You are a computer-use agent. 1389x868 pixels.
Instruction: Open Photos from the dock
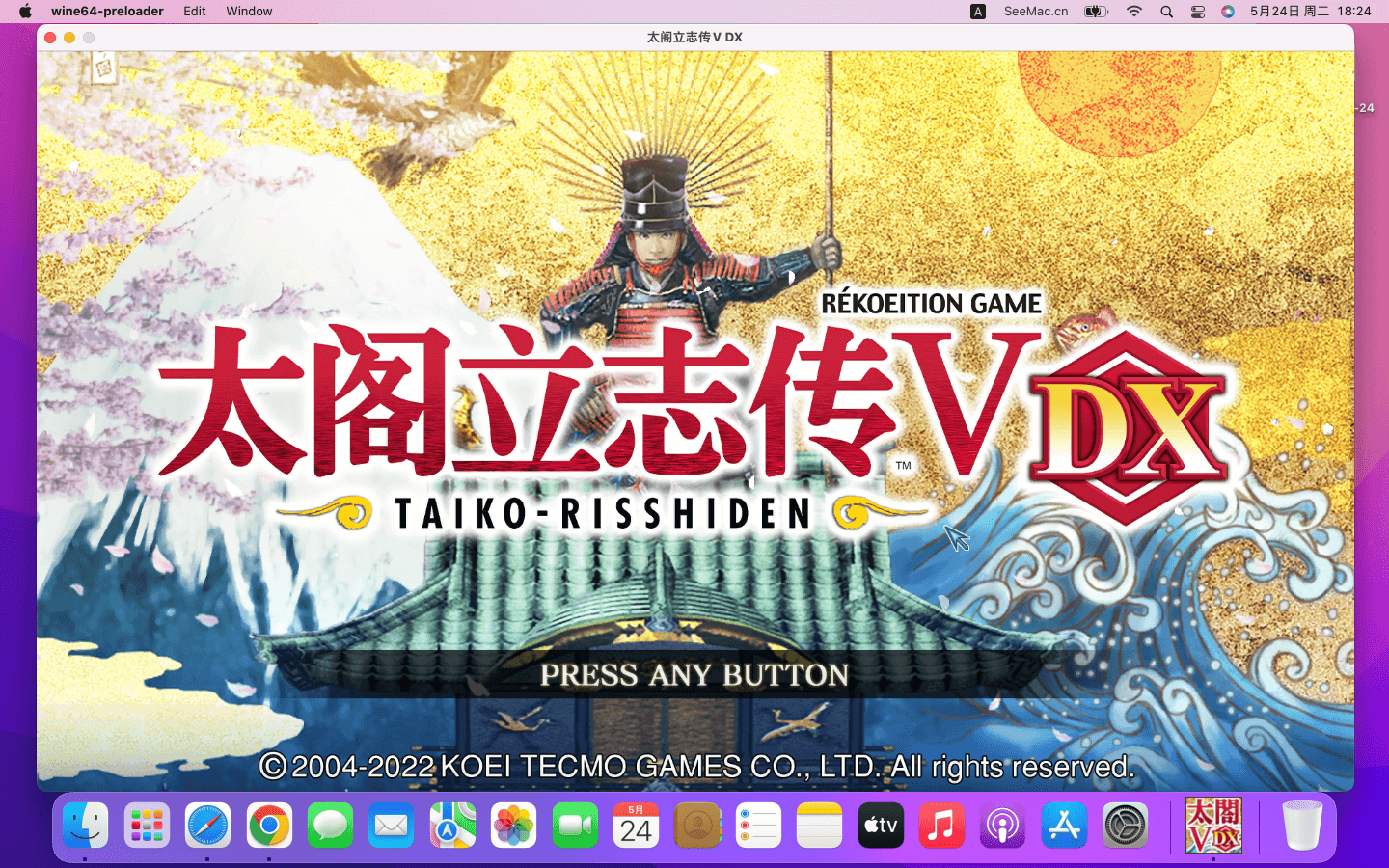click(514, 827)
